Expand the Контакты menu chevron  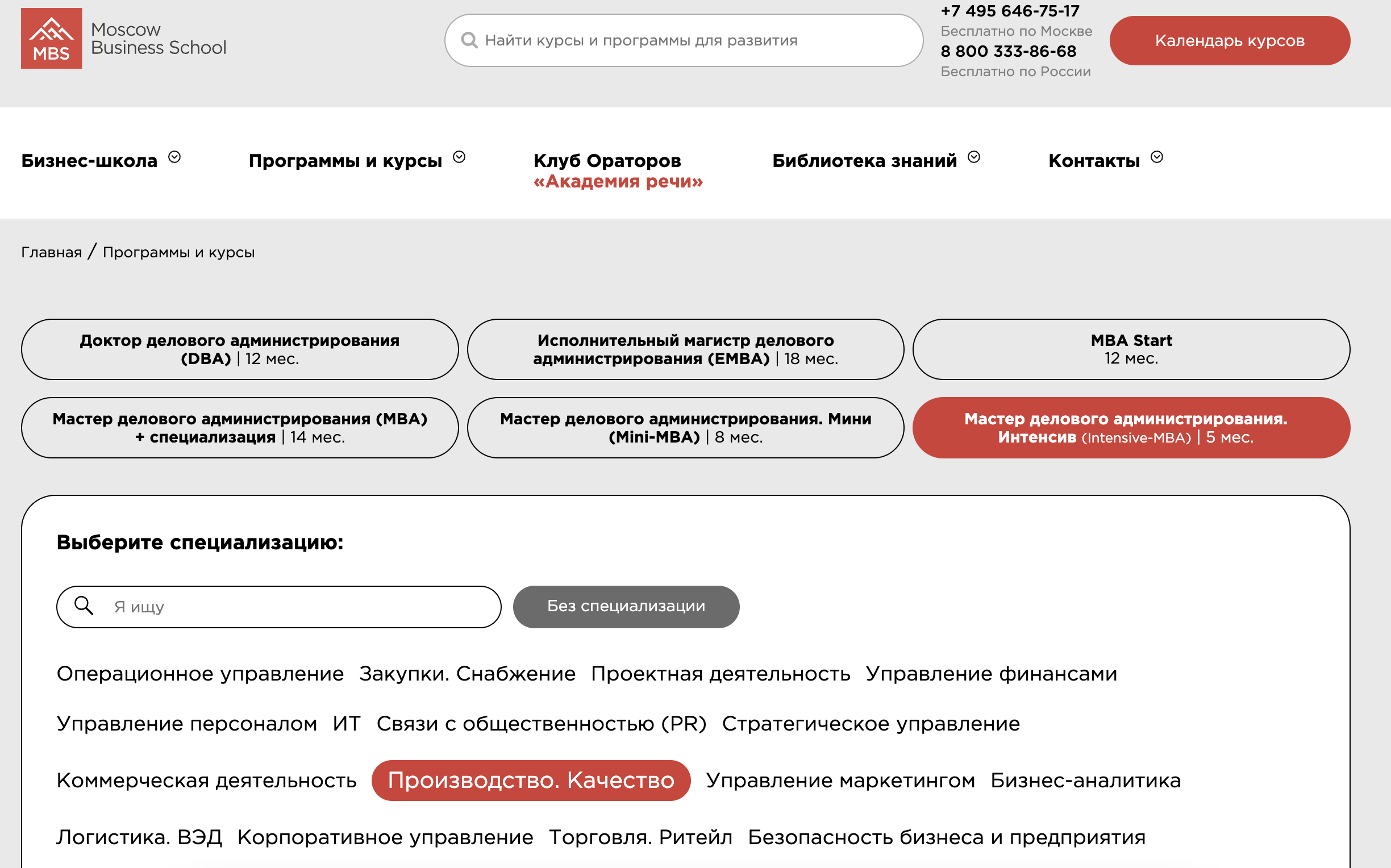coord(1156,157)
